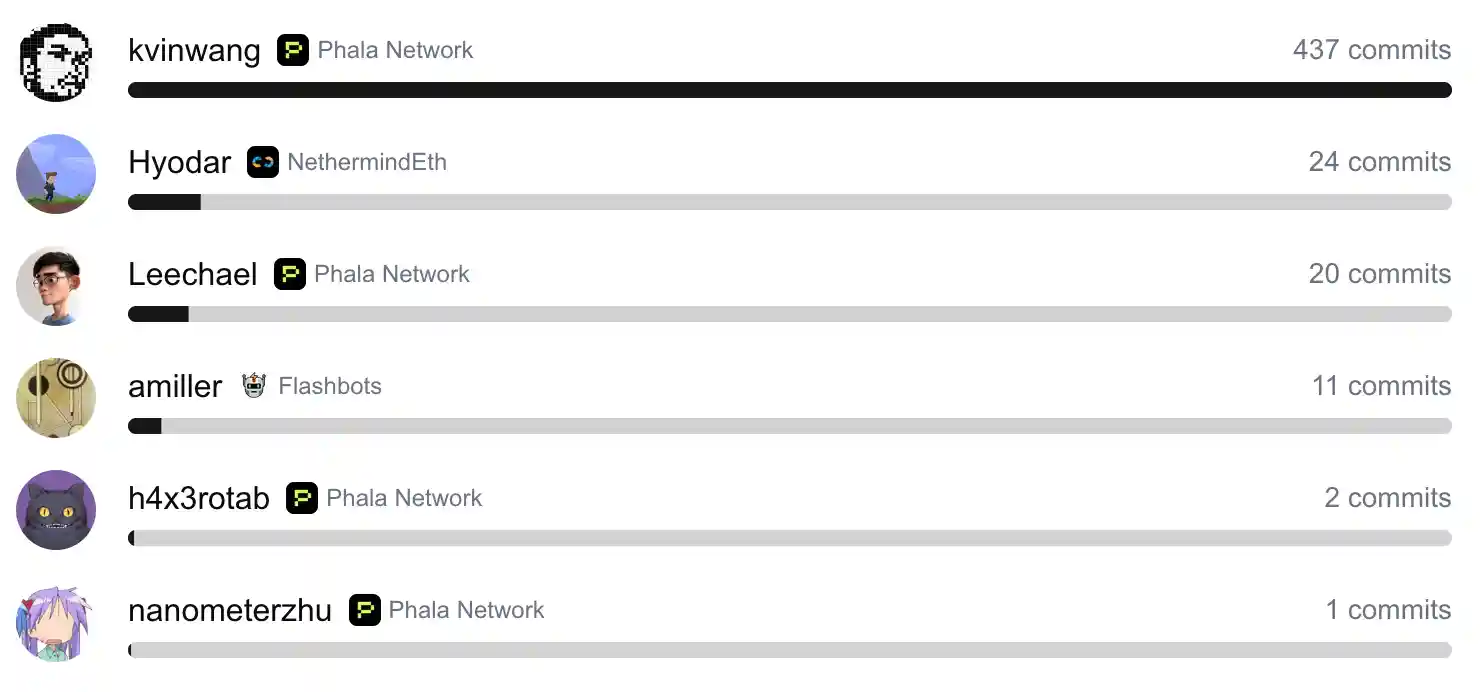The width and height of the screenshot is (1480, 692).
Task: Click the 24 commits count label
Action: pyautogui.click(x=1379, y=162)
